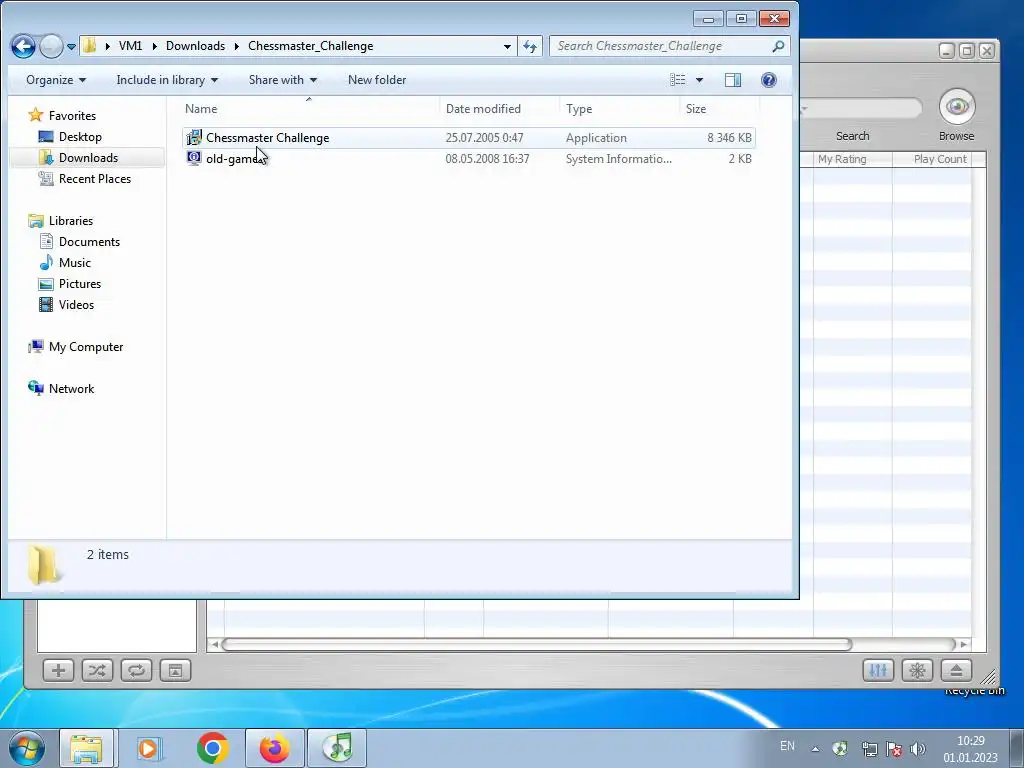Open the Organize menu
Screen dimensions: 1024x768
[x=56, y=80]
